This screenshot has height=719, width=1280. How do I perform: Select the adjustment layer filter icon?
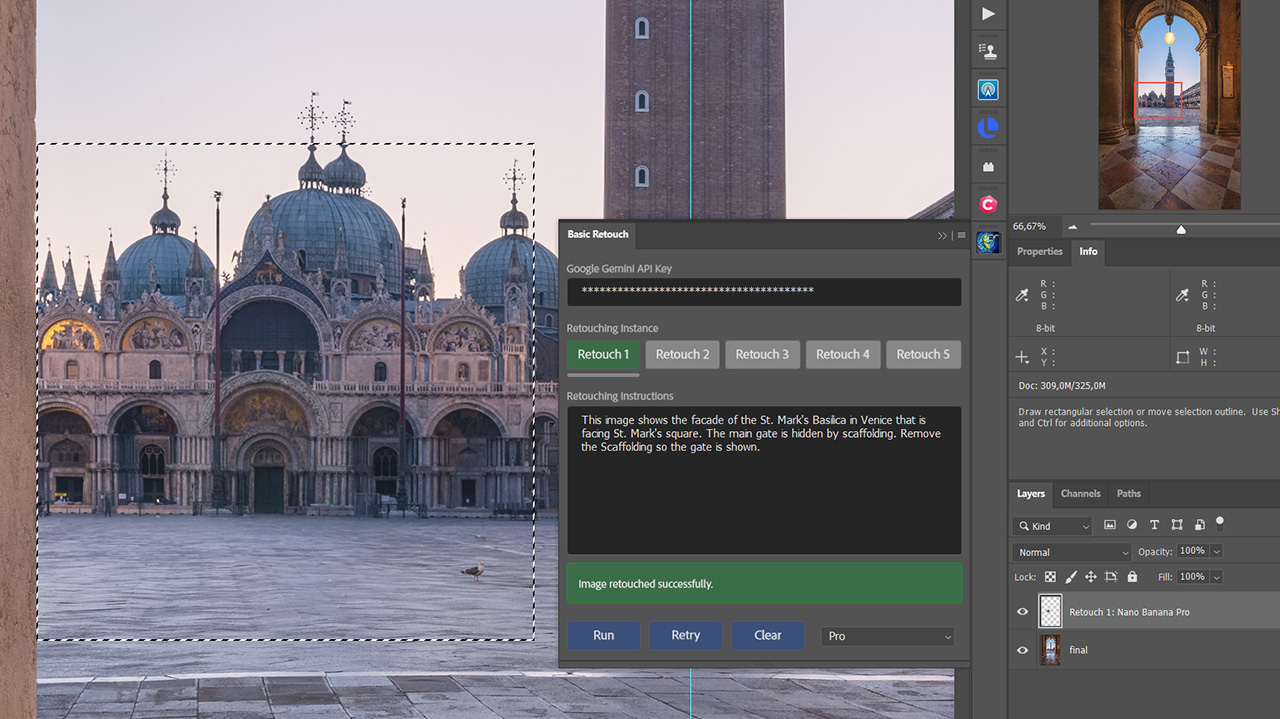1132,524
